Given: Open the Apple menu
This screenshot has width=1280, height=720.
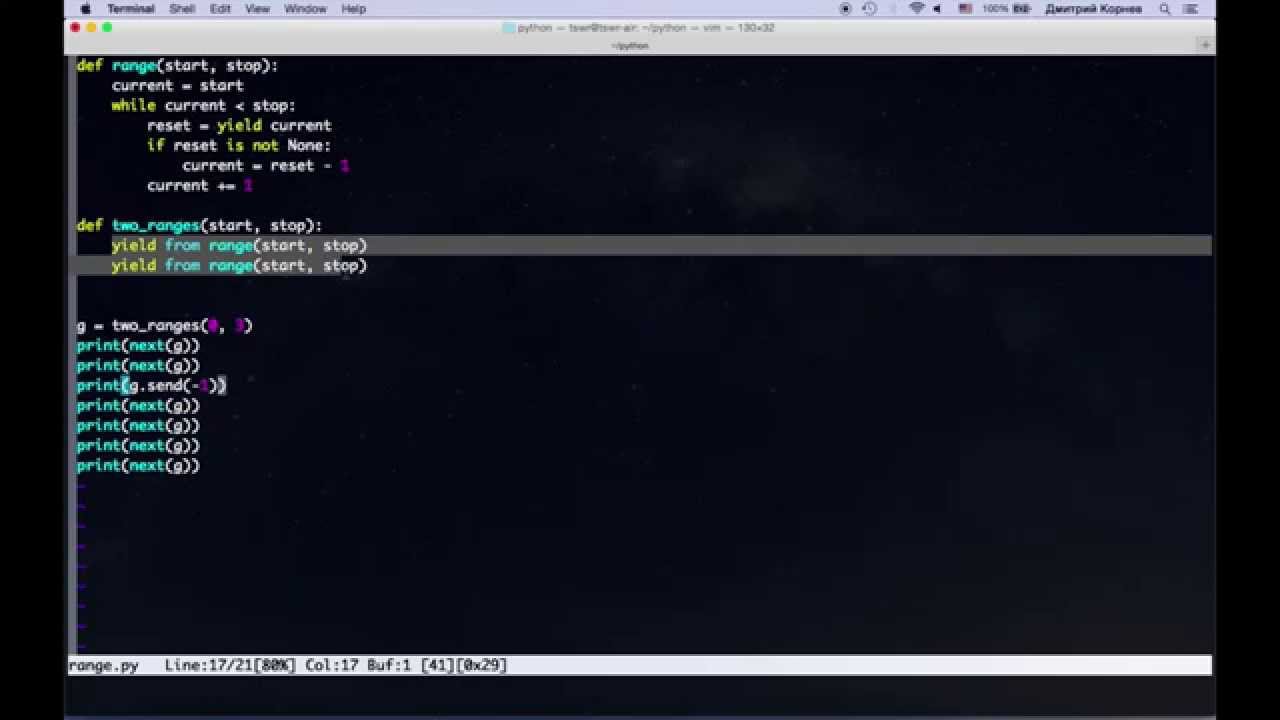Looking at the screenshot, I should [x=86, y=8].
